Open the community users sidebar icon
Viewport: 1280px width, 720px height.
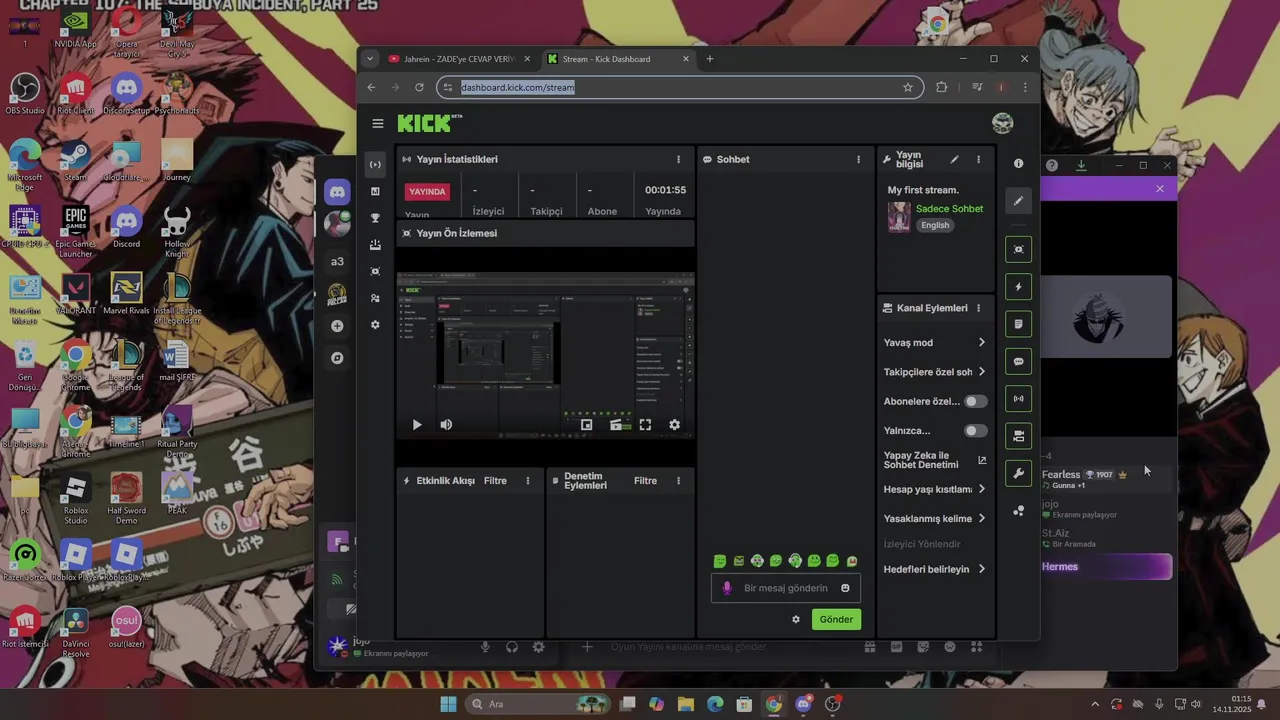pyautogui.click(x=375, y=298)
